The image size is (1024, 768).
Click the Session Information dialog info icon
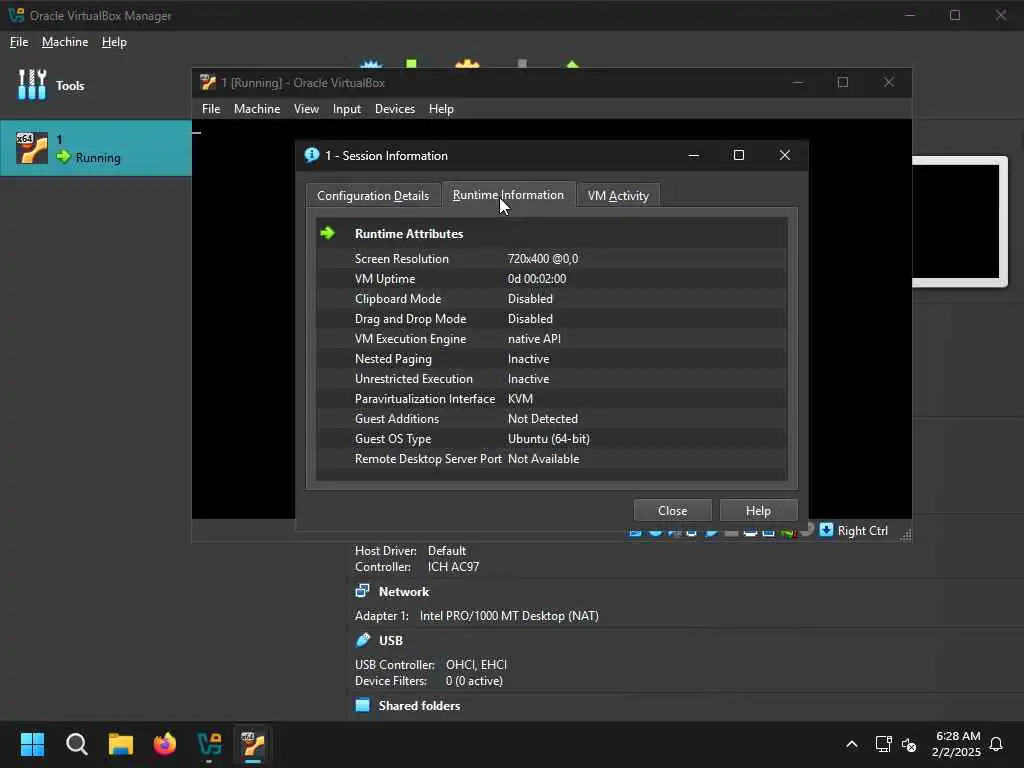click(312, 155)
